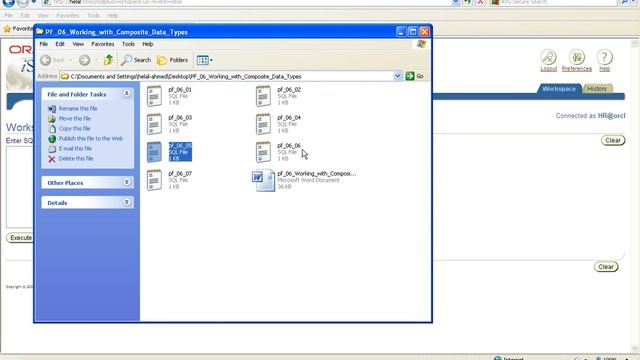Click the Execute button in iSQL*Plus
The height and width of the screenshot is (360, 640).
pos(20,238)
